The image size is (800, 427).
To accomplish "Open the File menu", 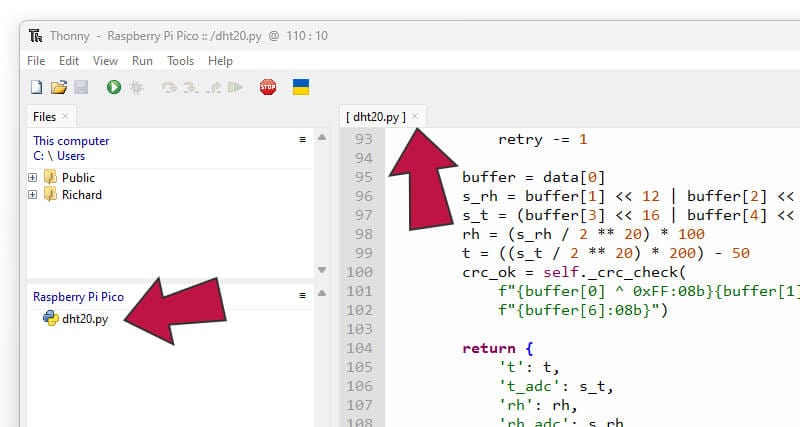I will pyautogui.click(x=36, y=61).
